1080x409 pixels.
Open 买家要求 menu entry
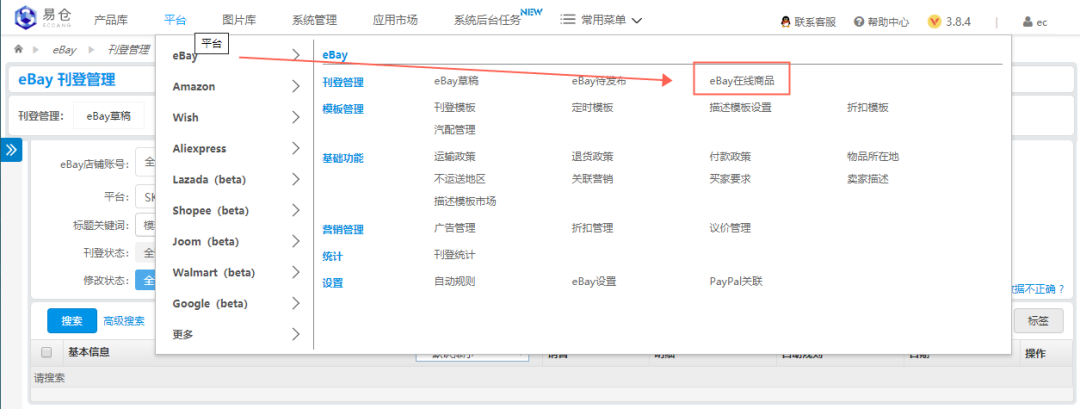(730, 179)
